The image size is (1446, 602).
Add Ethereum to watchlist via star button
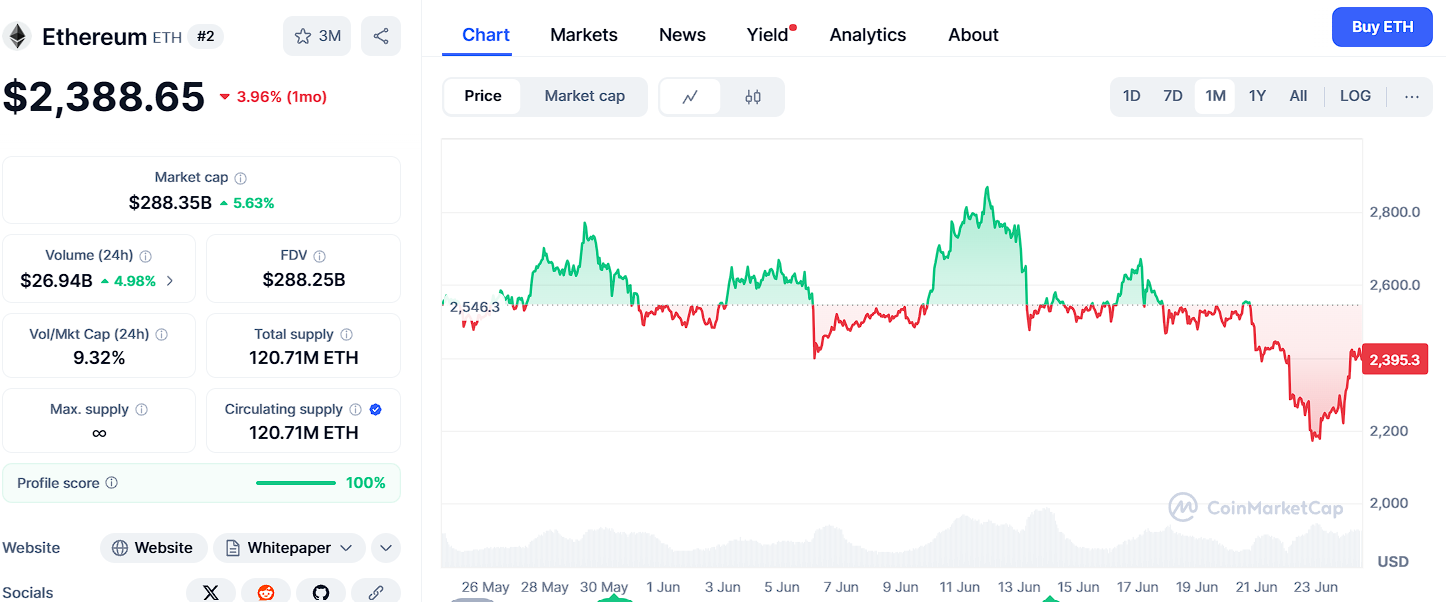(317, 36)
